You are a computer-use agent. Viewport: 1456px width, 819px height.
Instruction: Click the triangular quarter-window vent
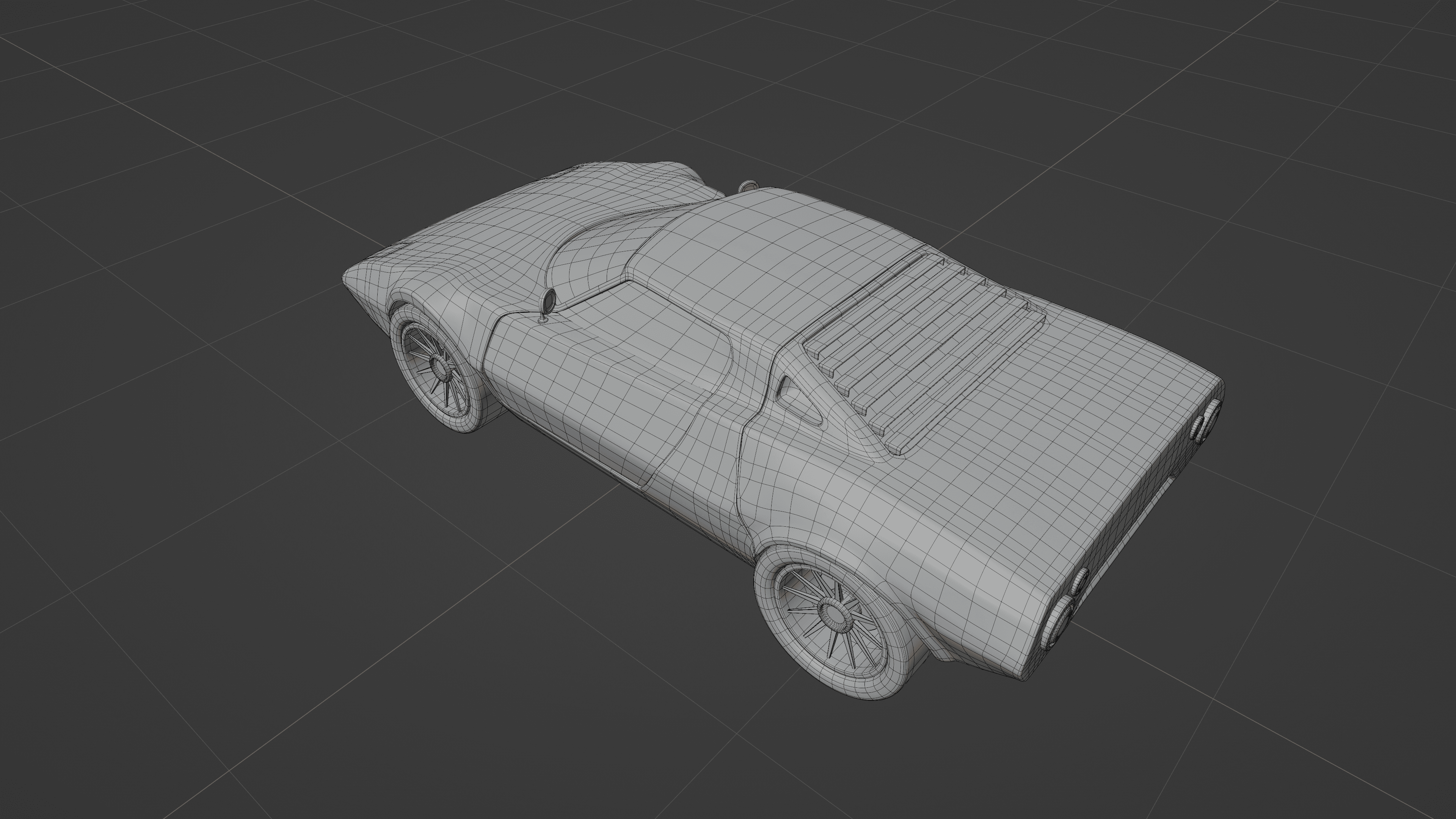[x=800, y=401]
